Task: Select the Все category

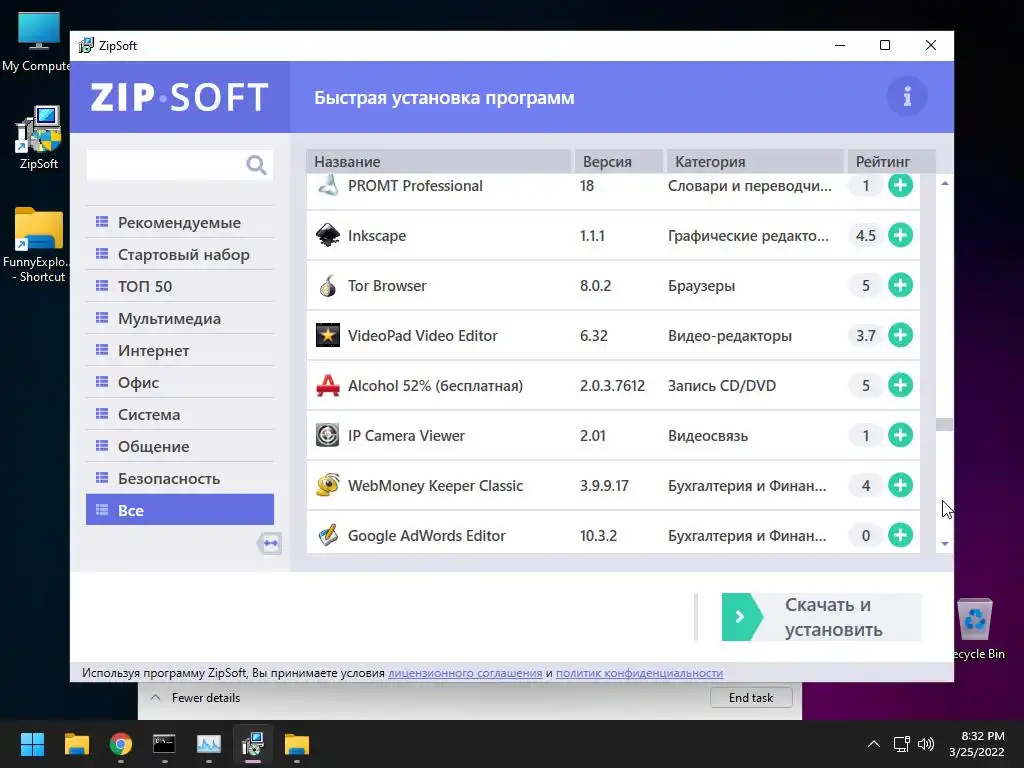Action: [180, 509]
